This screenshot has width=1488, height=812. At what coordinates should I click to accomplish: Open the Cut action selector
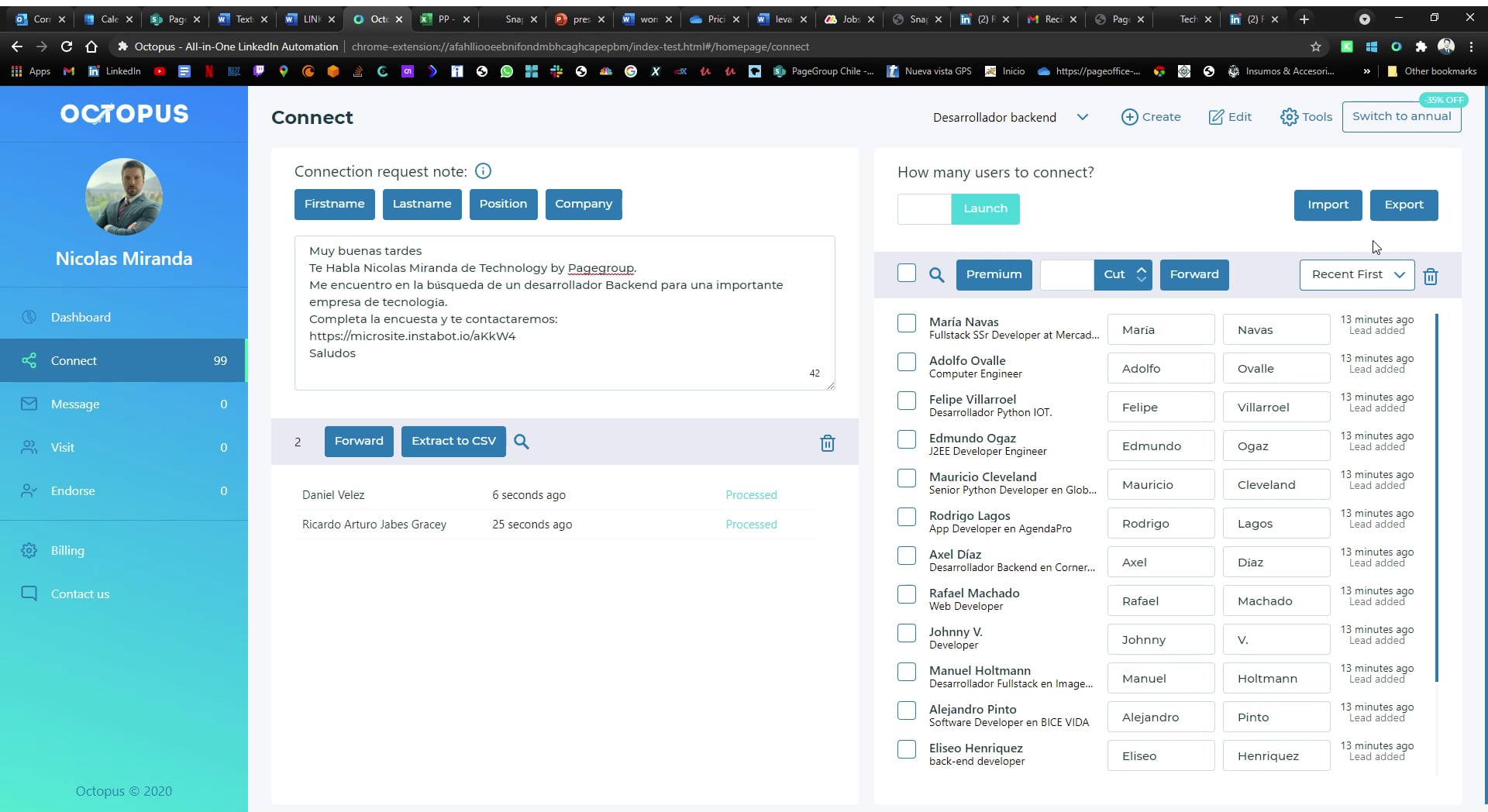(x=1123, y=274)
